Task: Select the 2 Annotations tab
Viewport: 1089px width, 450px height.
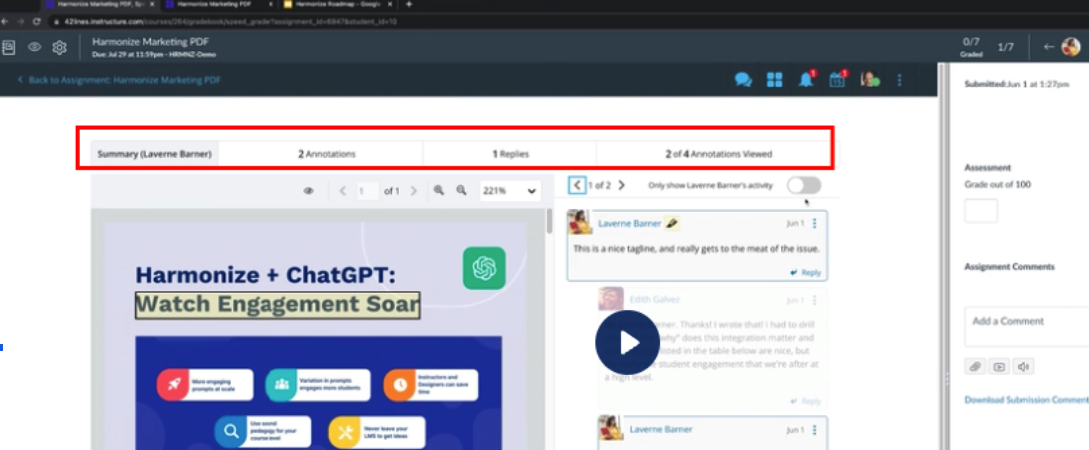Action: 327,154
